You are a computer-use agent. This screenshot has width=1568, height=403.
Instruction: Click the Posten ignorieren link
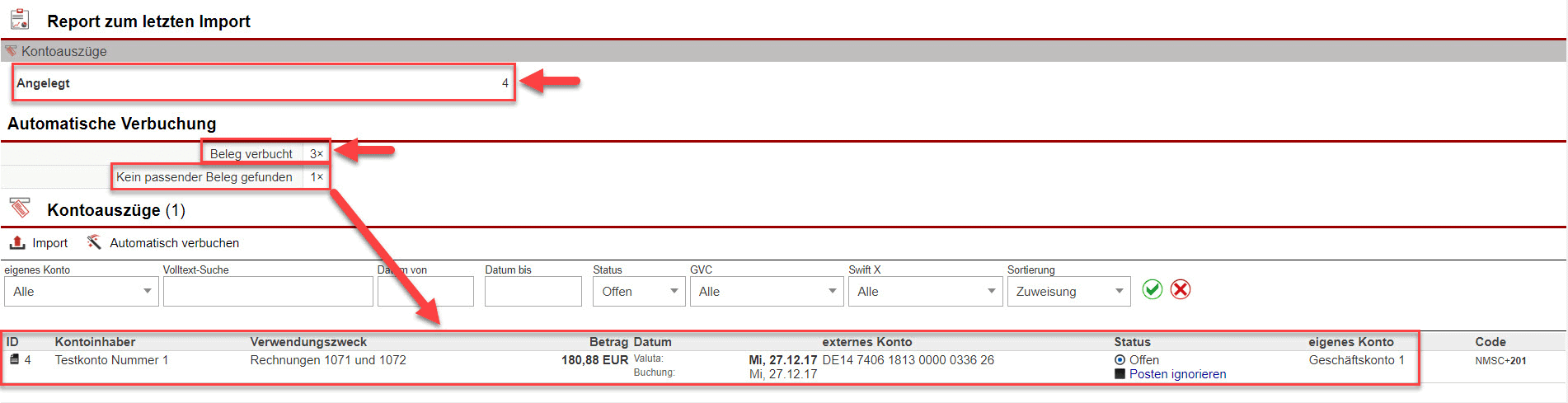1177,374
